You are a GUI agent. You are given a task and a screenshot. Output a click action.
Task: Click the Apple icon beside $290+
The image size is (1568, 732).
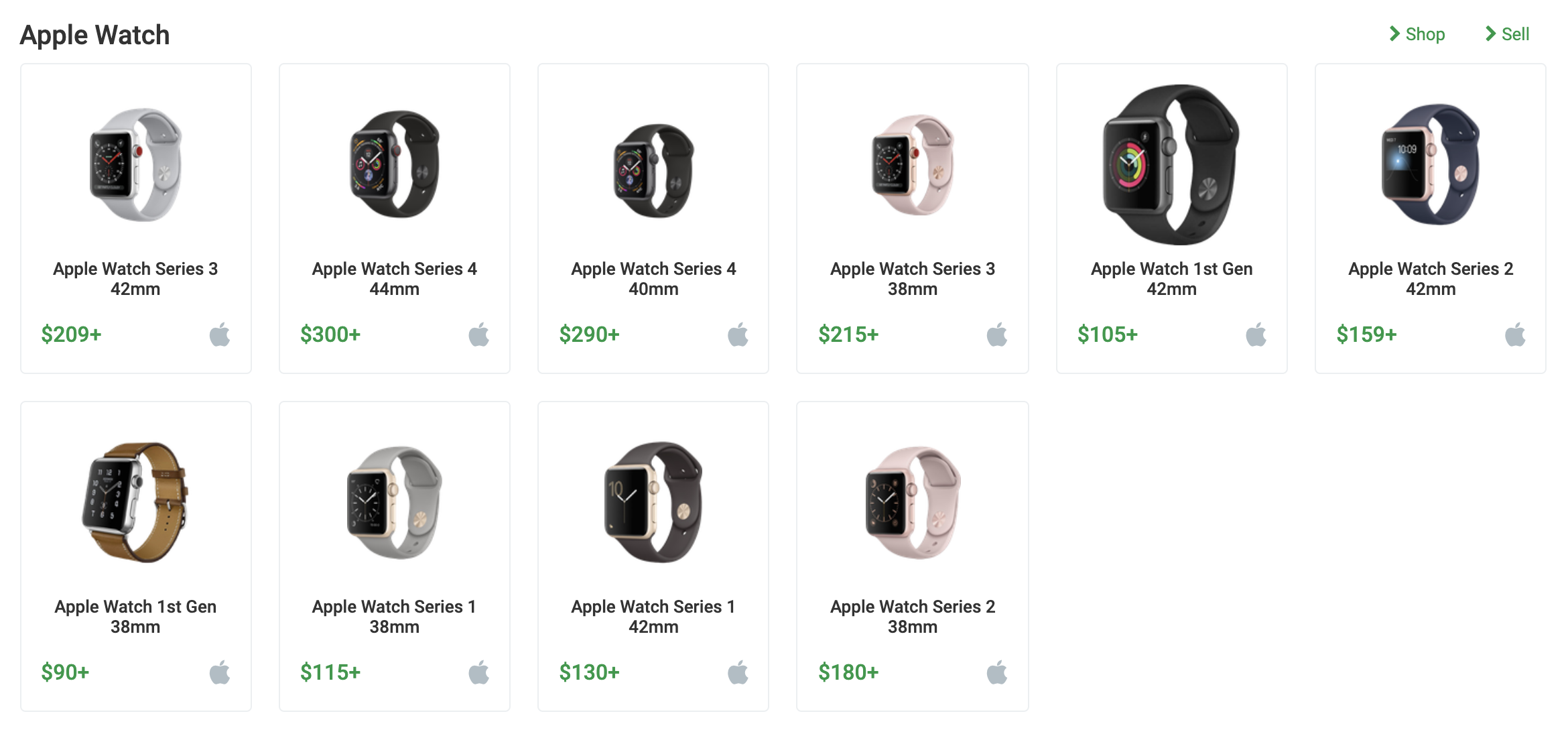click(x=739, y=333)
